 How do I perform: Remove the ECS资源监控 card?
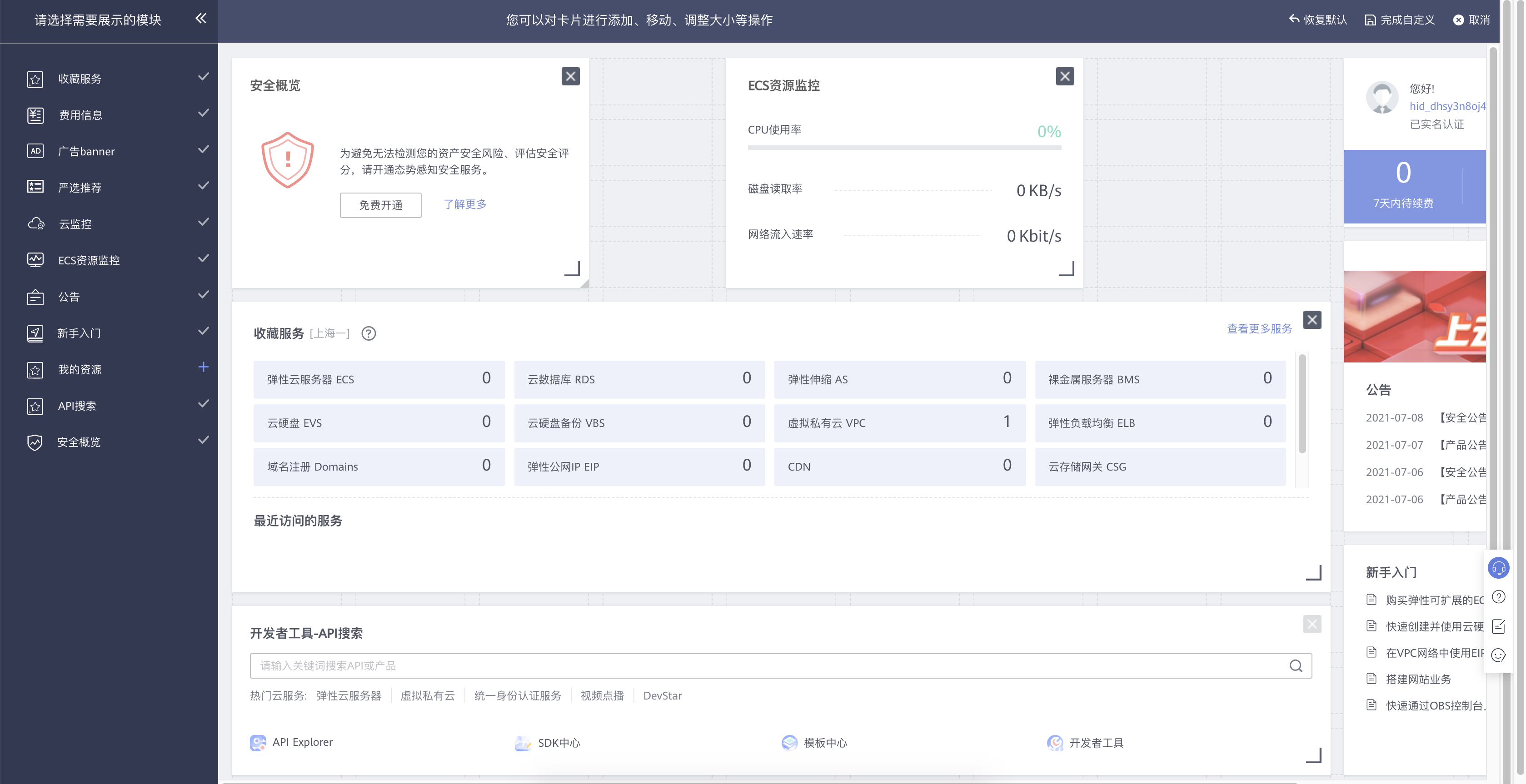(x=1065, y=76)
